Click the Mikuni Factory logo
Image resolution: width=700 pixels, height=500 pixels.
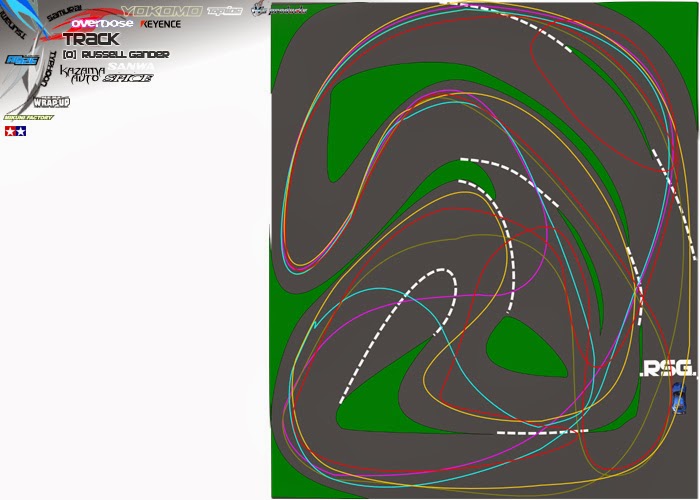29,117
